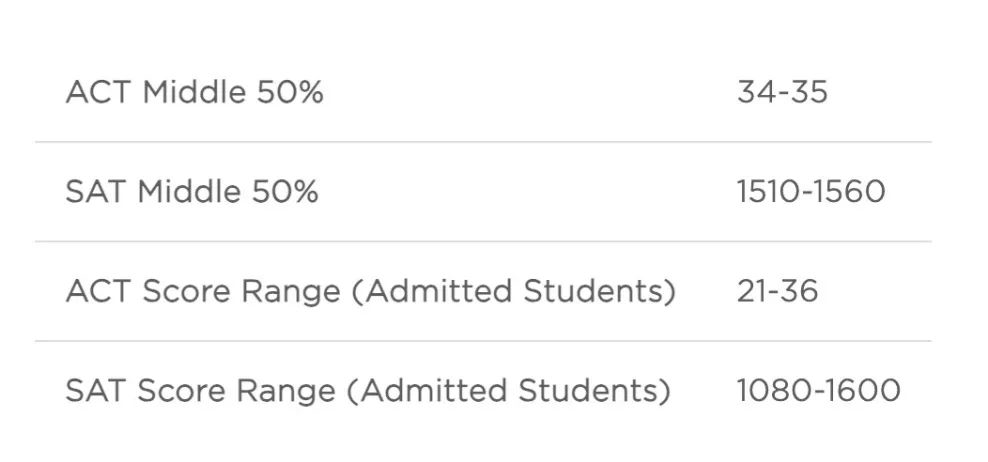Screen dimensions: 988x462
Task: Click the ACT Middle 50% label
Action: pos(195,92)
